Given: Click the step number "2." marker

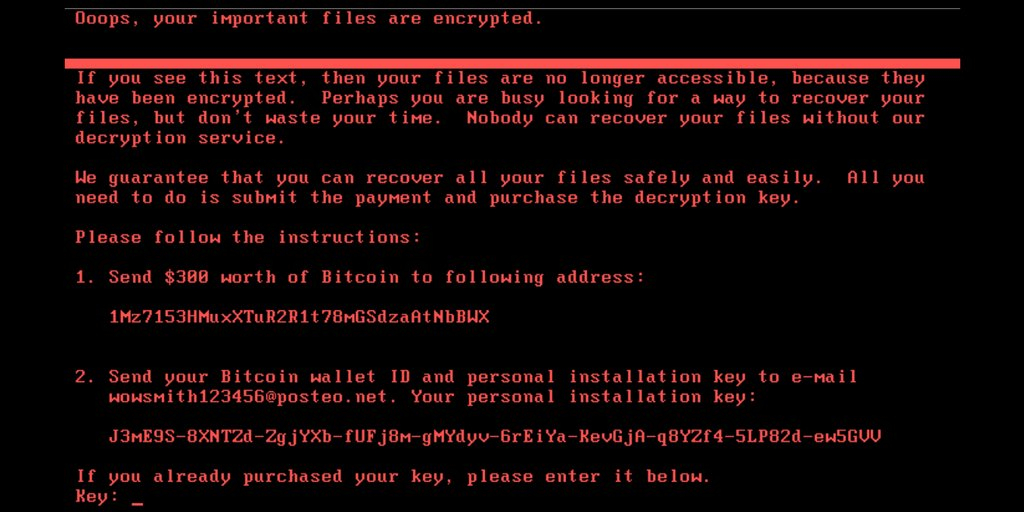Looking at the screenshot, I should (85, 377).
